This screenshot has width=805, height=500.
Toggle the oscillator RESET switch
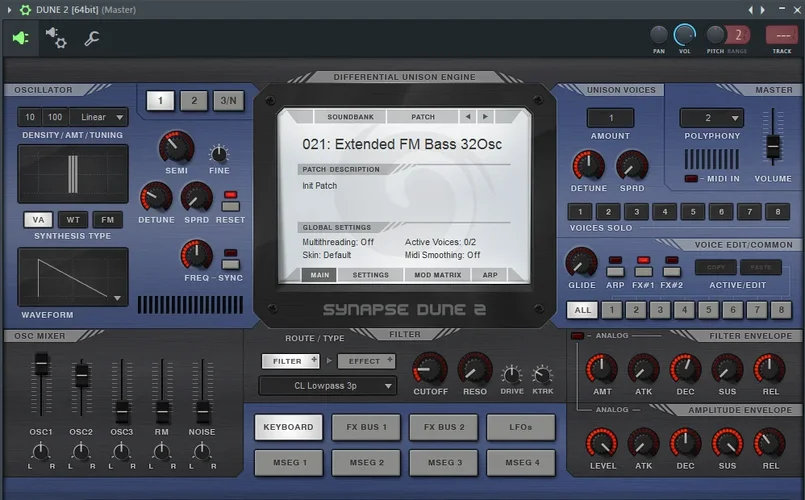point(230,205)
